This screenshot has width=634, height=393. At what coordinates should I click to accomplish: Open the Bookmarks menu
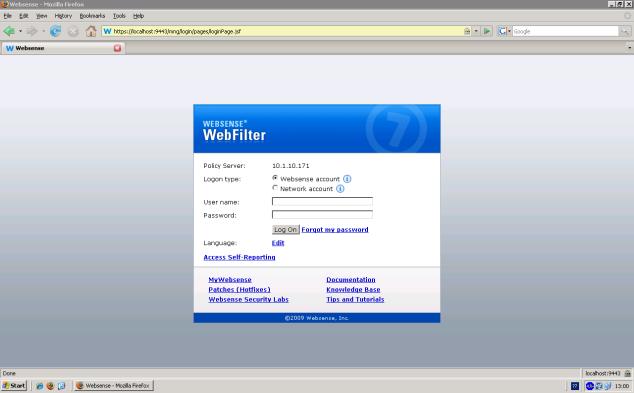coord(92,16)
